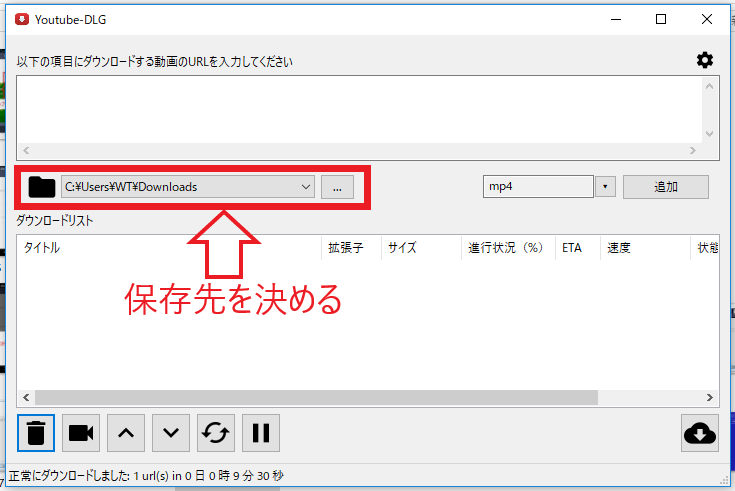Click URL box scroll-left arrow
Image resolution: width=735 pixels, height=491 pixels.
coord(26,151)
